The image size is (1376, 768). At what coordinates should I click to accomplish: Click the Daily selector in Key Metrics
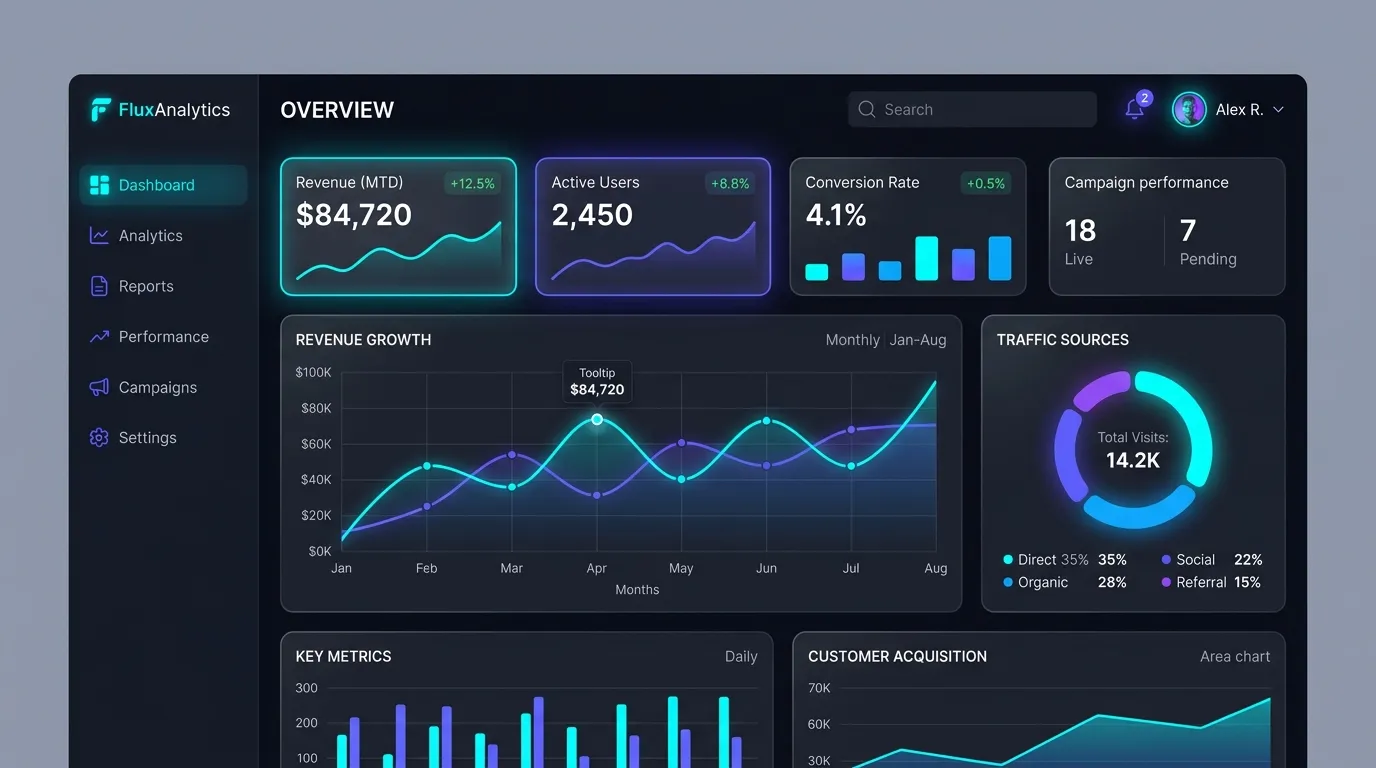click(741, 657)
